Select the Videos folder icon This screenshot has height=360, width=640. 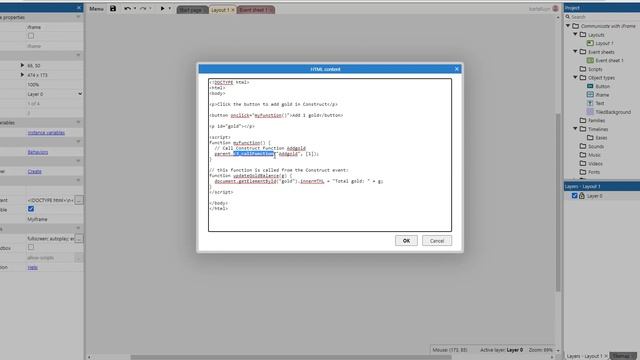[583, 163]
